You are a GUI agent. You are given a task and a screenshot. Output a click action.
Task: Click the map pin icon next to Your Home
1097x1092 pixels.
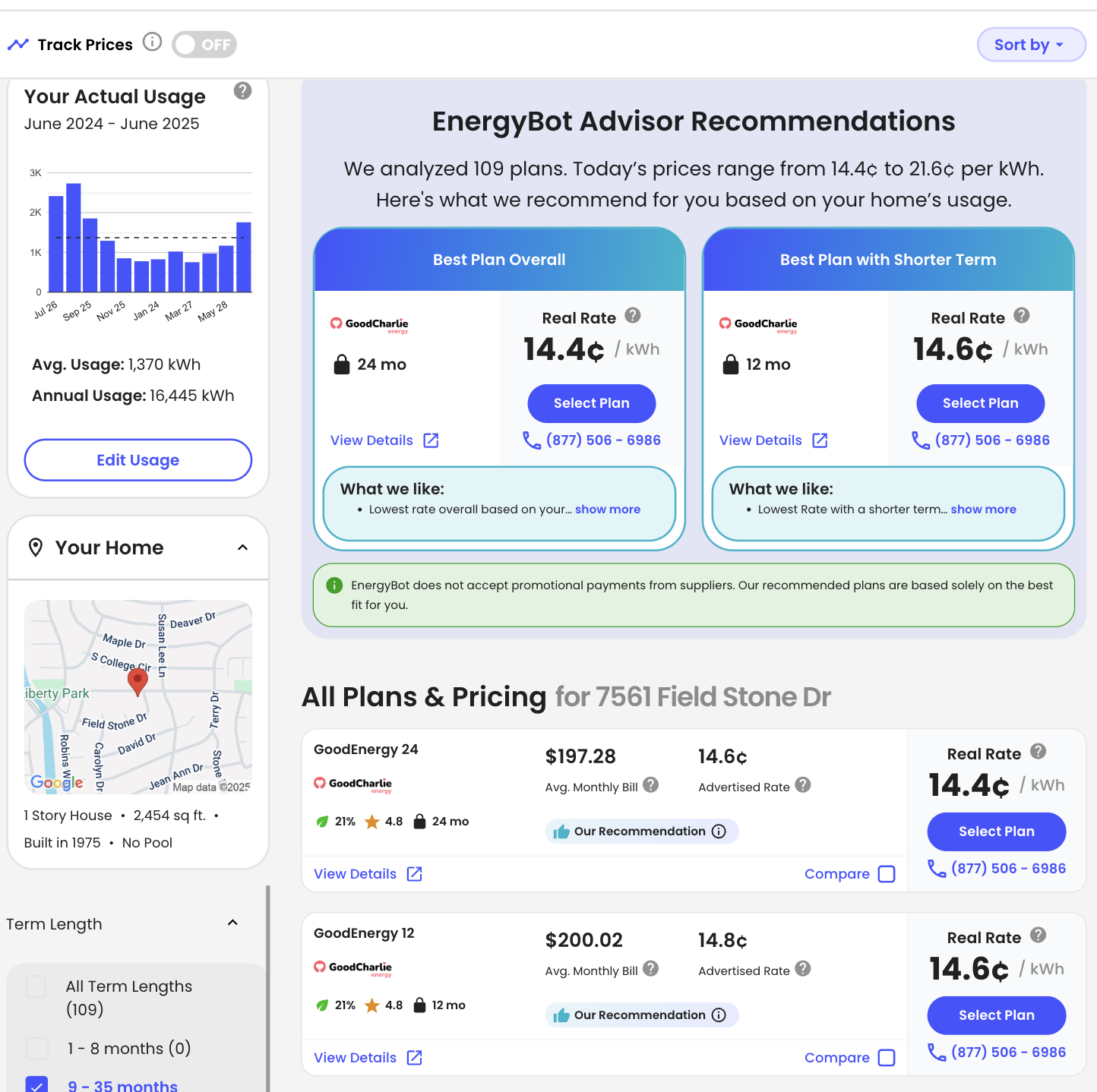coord(36,548)
